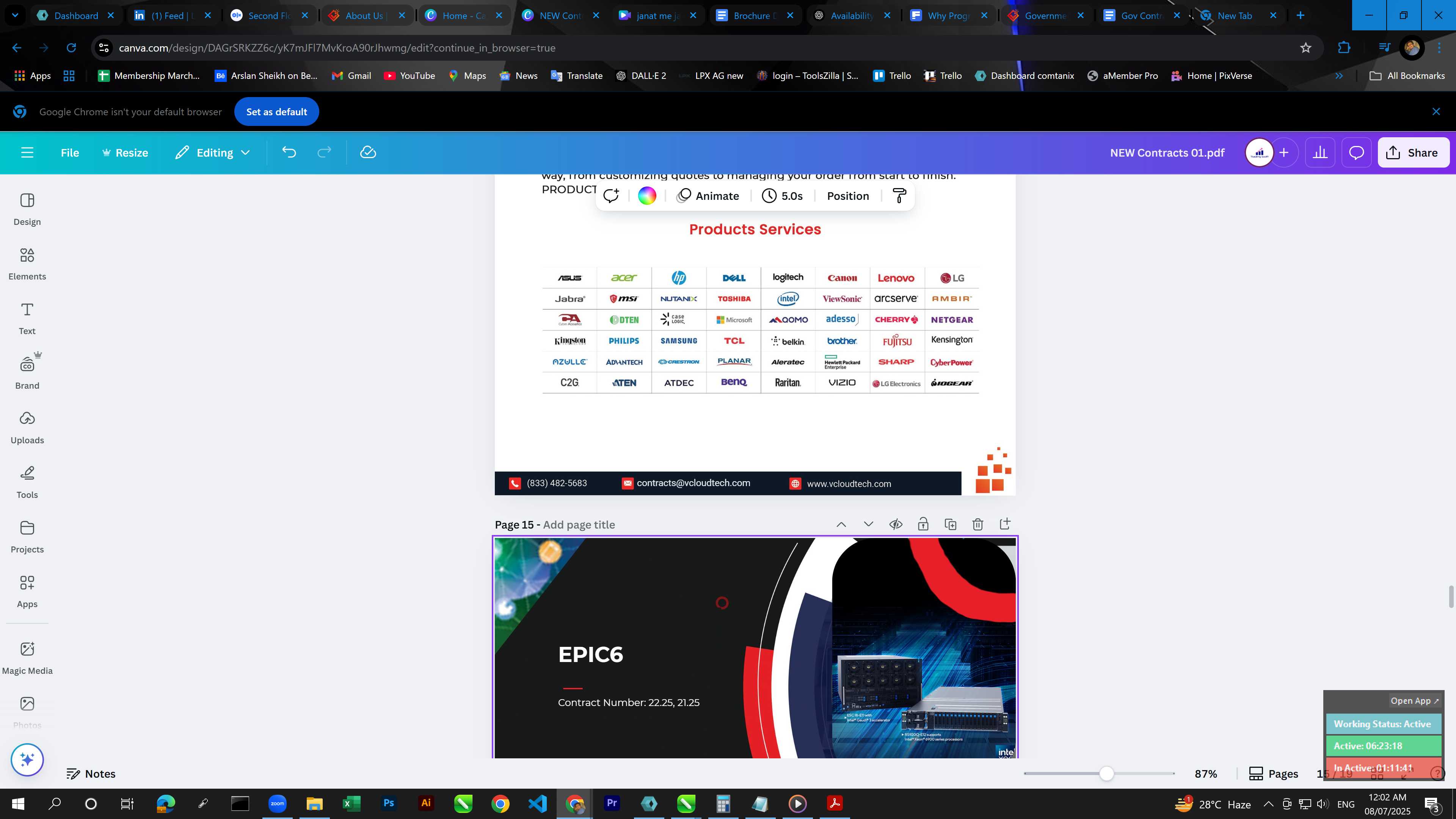Edit the Page 15 title field
The height and width of the screenshot is (819, 1456).
579,524
